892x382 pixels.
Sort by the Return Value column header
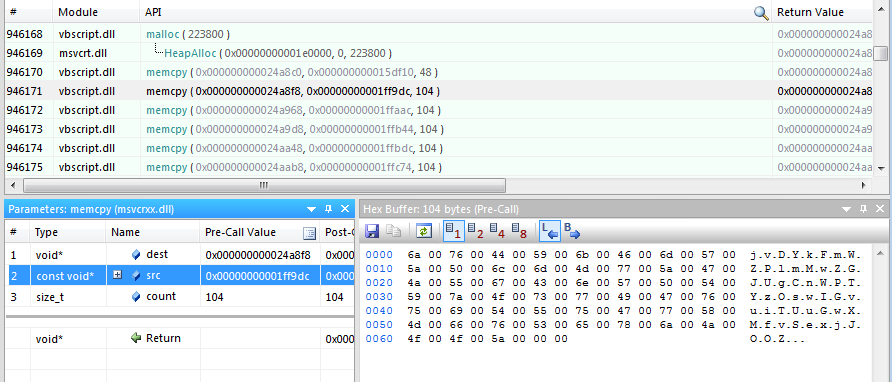point(821,12)
